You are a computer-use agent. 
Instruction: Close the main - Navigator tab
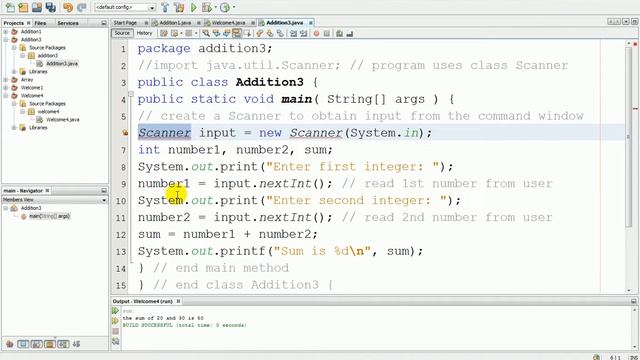tap(47, 191)
